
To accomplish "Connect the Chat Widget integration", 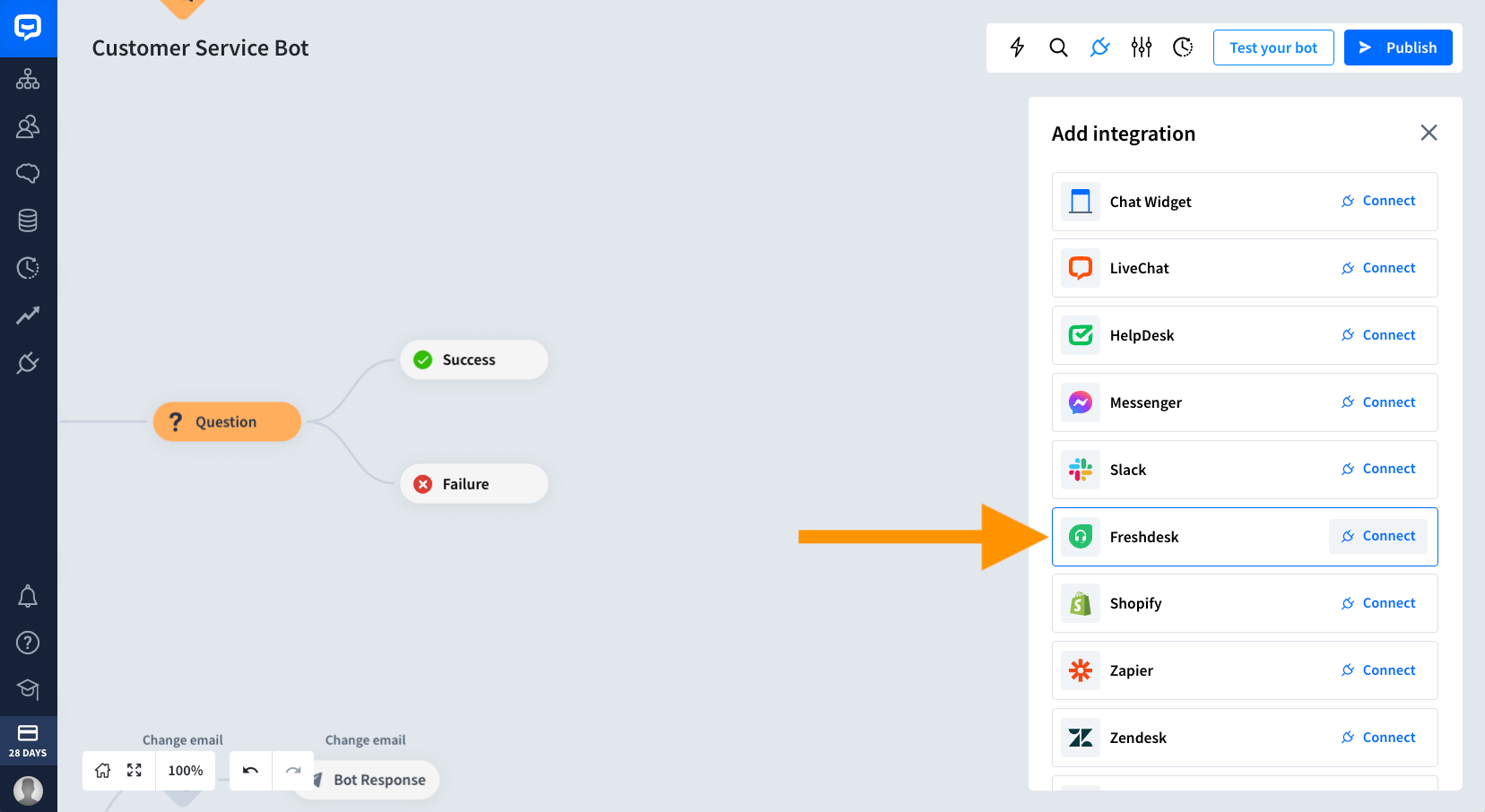I will 1378,201.
